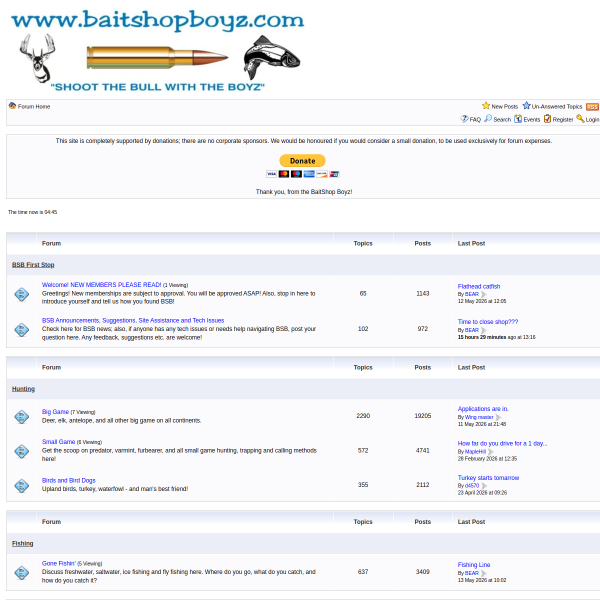Open the Register page
Viewport: 600px width, 600px height.
[x=563, y=119]
